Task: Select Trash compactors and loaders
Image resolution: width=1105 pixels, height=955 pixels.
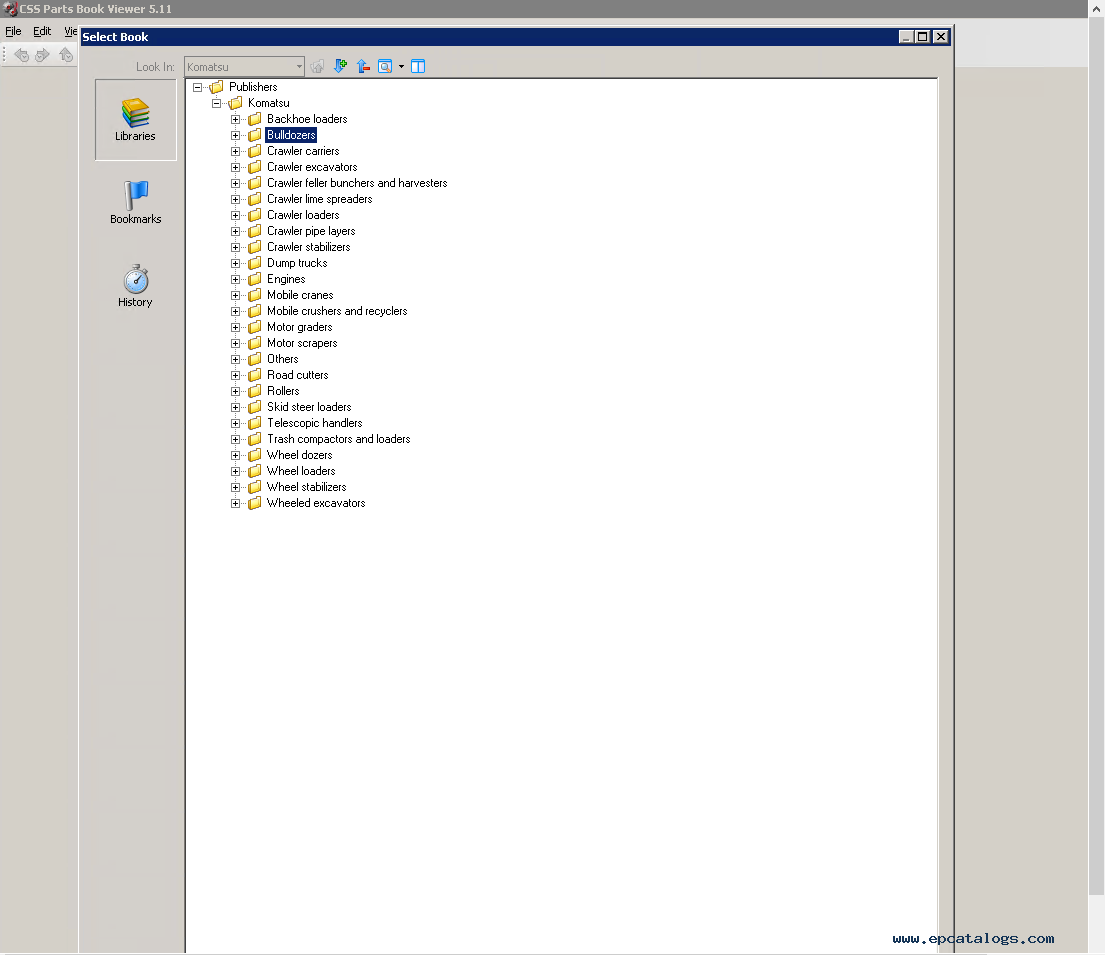Action: 338,439
